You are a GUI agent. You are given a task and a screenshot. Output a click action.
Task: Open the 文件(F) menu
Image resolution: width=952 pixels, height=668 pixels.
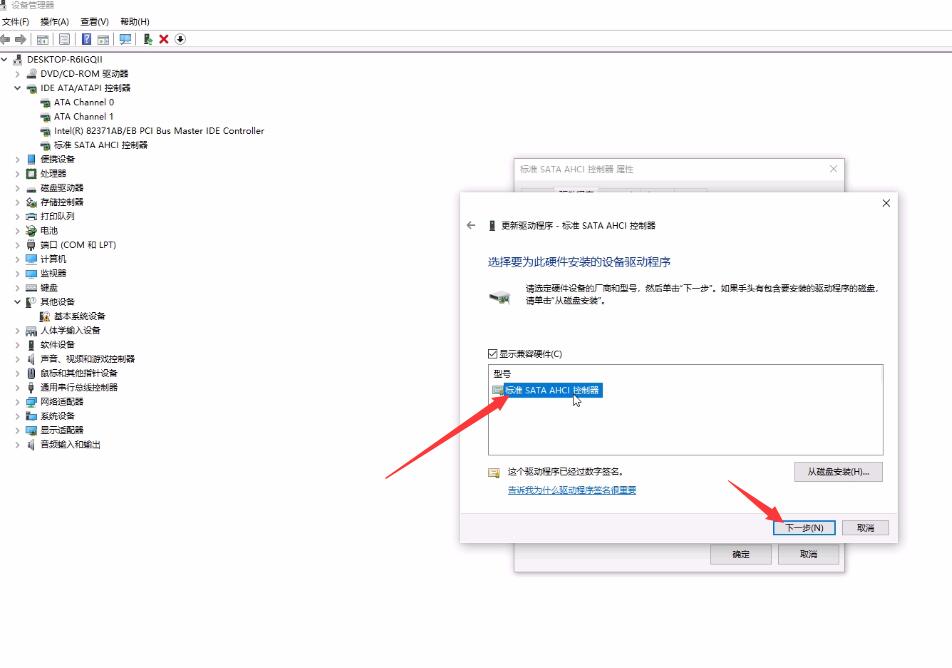pos(15,22)
